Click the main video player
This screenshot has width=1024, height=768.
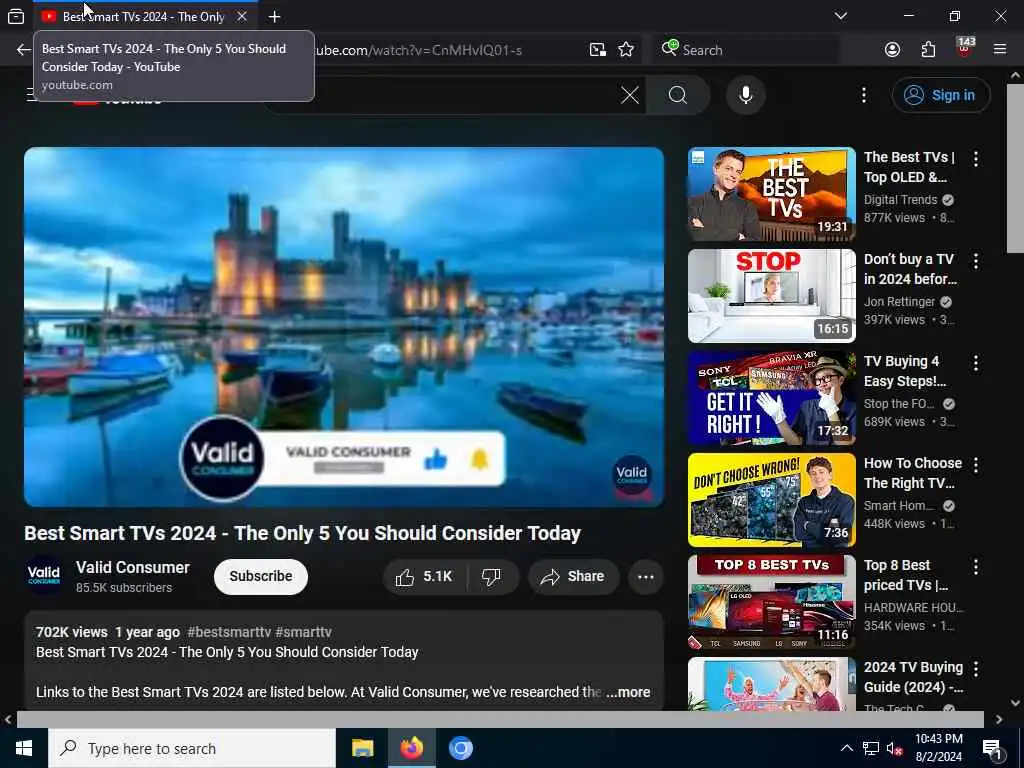344,327
